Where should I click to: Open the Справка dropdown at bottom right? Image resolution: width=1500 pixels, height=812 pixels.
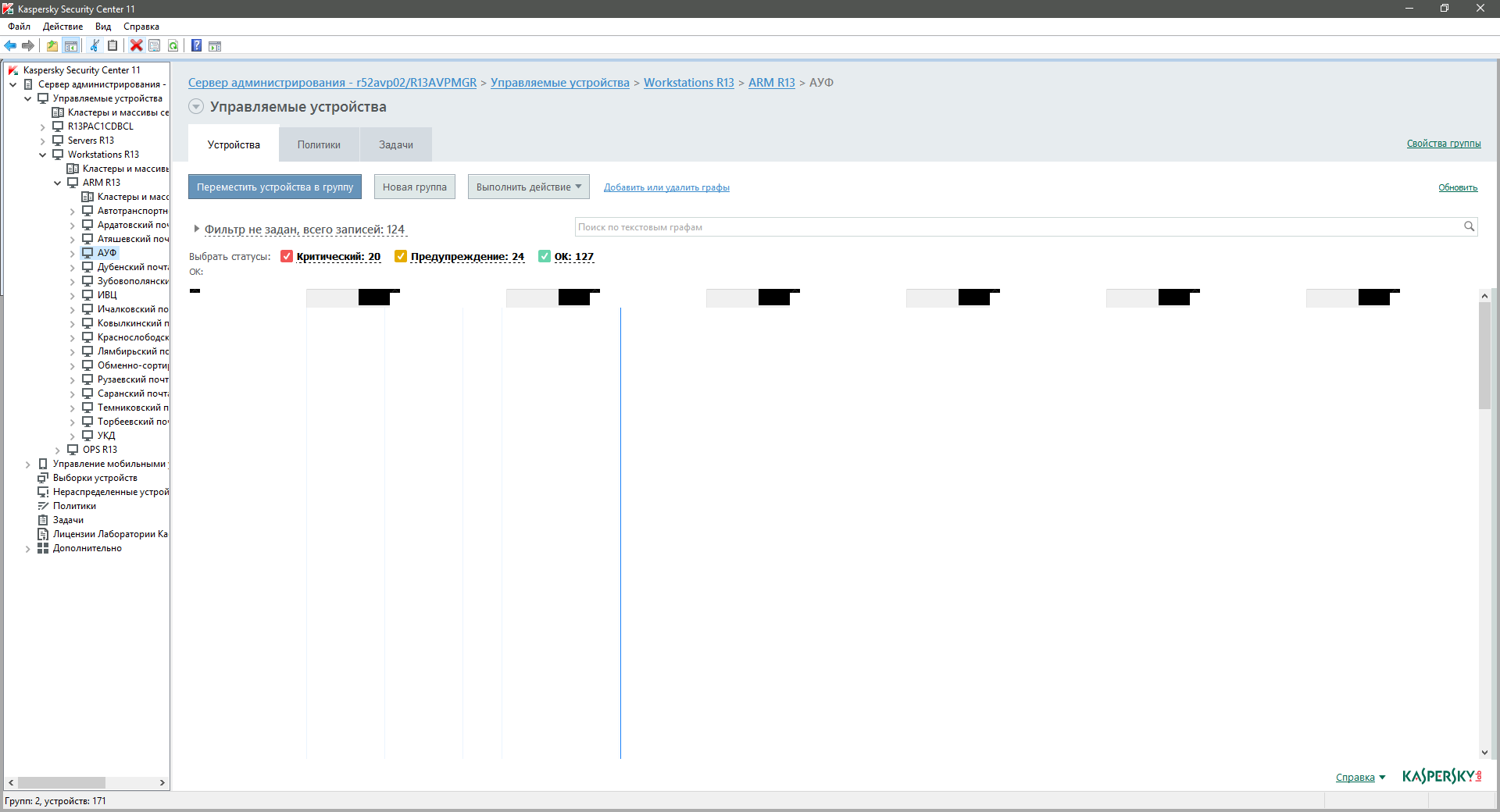pyautogui.click(x=1360, y=777)
